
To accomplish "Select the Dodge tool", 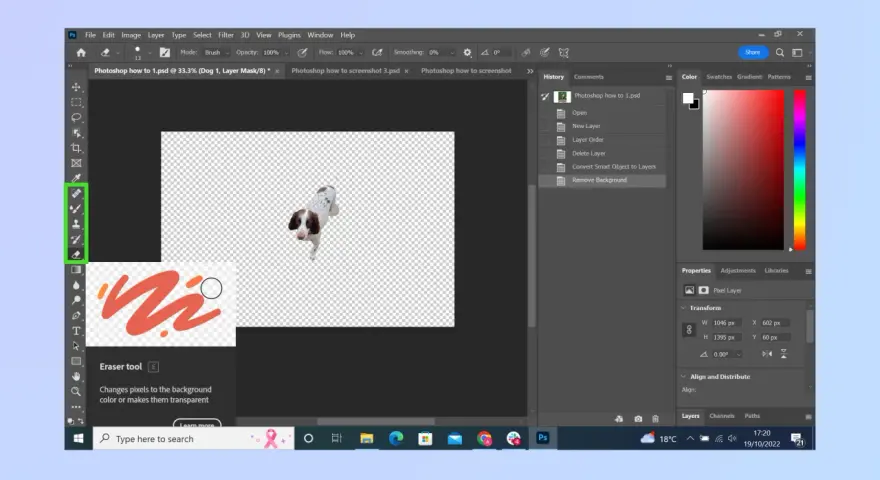I will [76, 300].
